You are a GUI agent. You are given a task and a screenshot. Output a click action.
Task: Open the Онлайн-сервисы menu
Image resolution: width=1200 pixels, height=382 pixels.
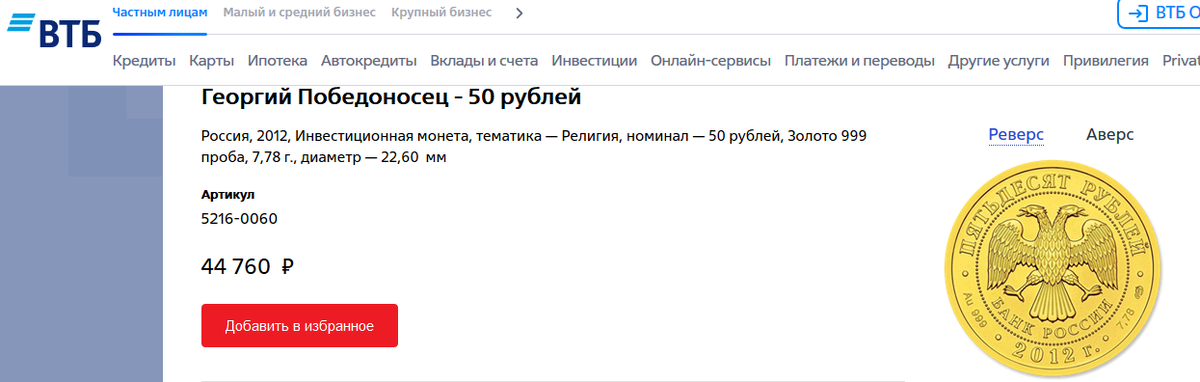coord(711,61)
